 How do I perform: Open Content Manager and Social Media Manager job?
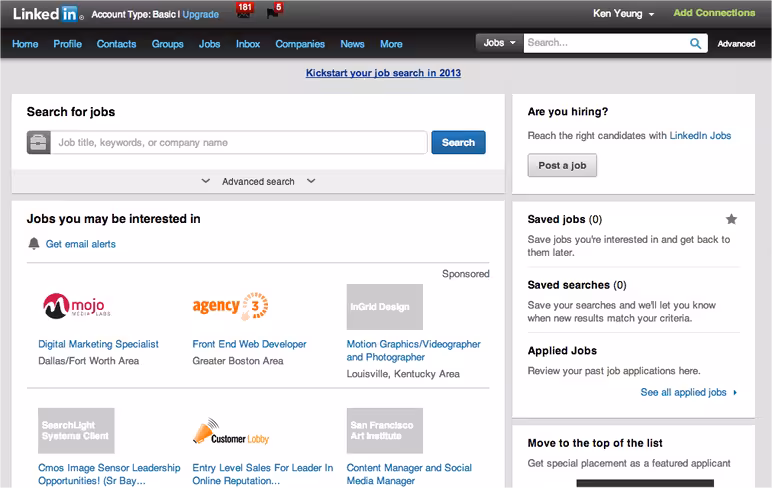pyautogui.click(x=409, y=474)
